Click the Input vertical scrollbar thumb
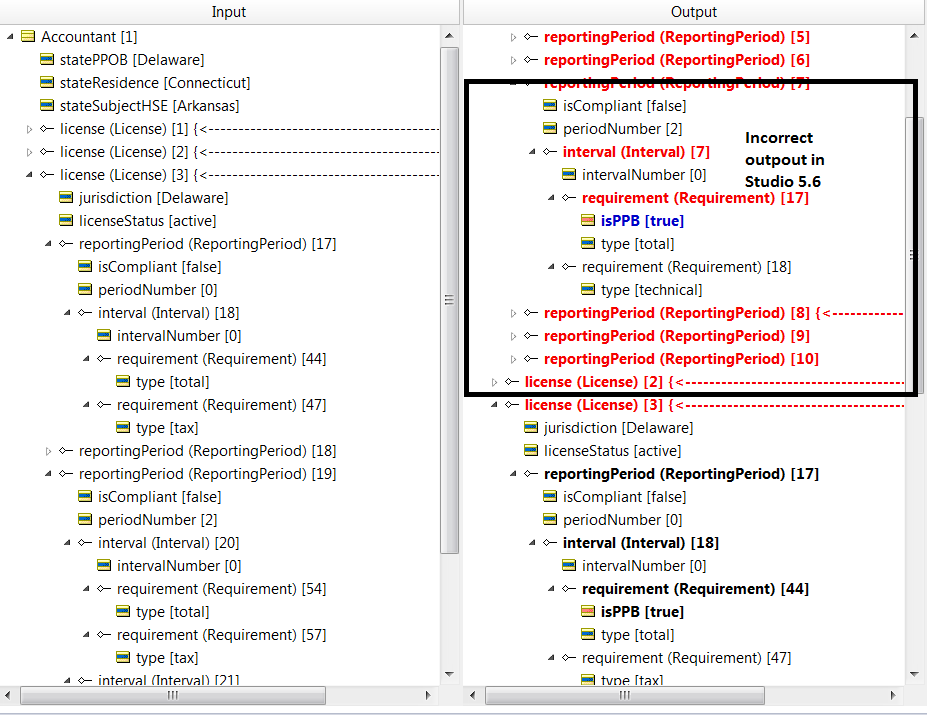Screen dimensions: 927x715 click(x=449, y=300)
